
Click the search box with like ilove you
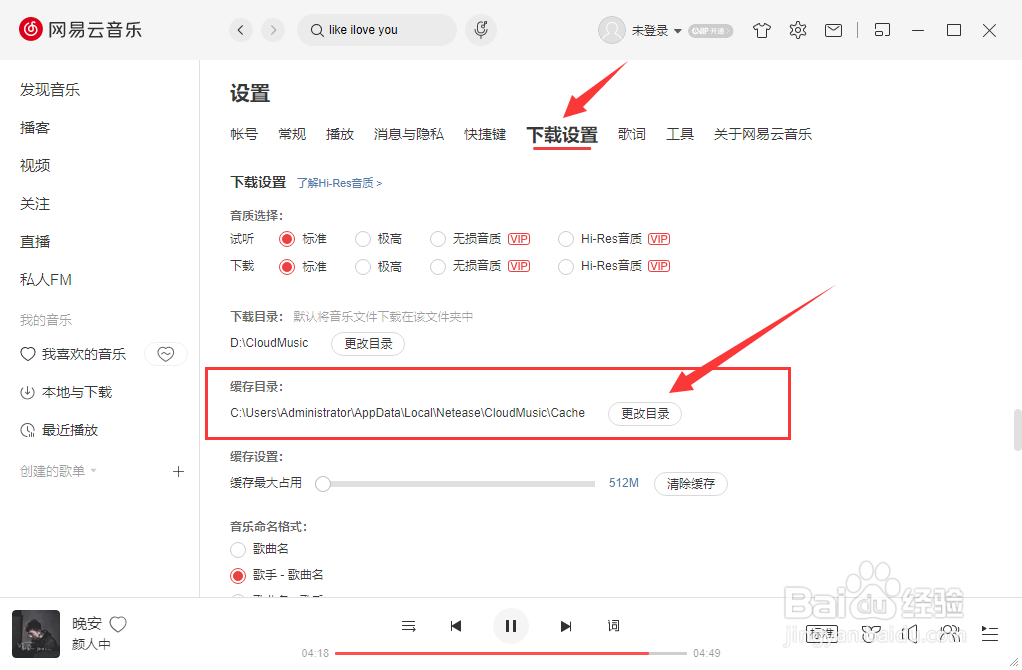(377, 30)
